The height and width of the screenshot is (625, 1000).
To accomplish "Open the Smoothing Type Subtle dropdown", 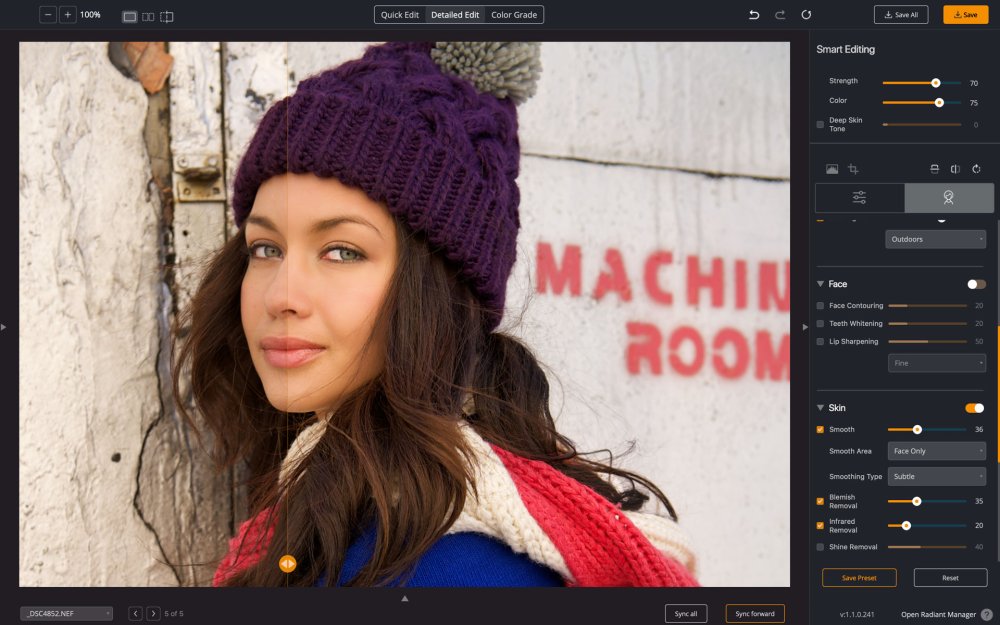I will pyautogui.click(x=937, y=476).
